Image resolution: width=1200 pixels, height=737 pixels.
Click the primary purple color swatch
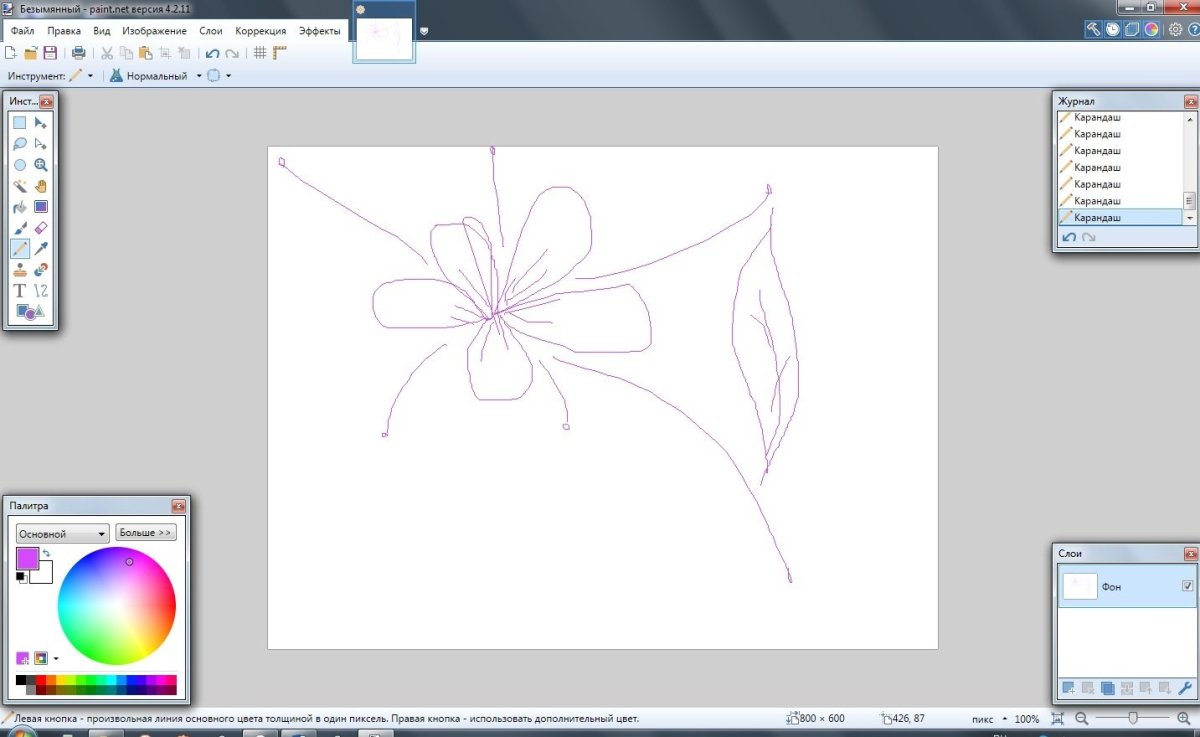[27, 558]
